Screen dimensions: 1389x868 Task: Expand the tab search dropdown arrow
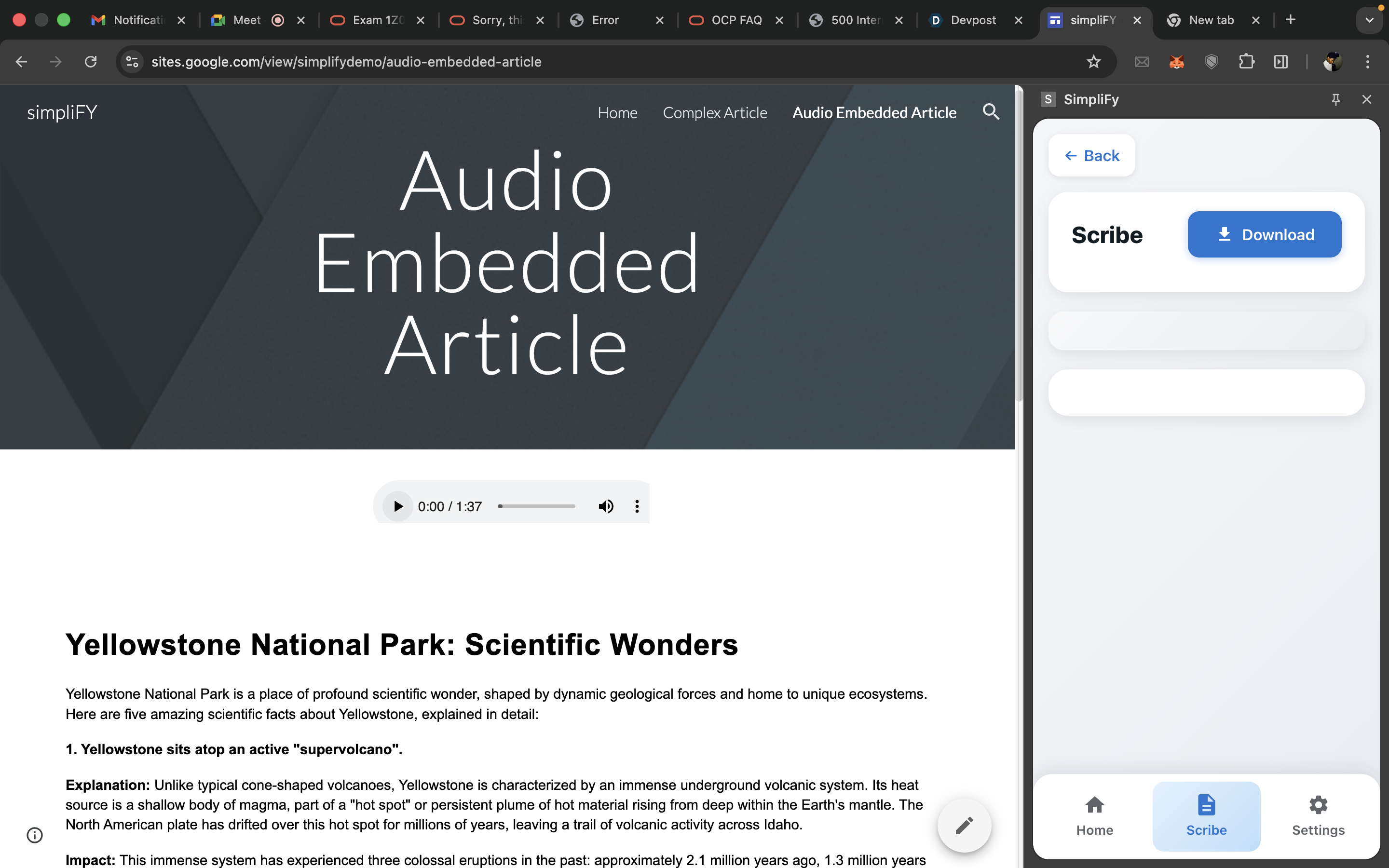coord(1369,20)
